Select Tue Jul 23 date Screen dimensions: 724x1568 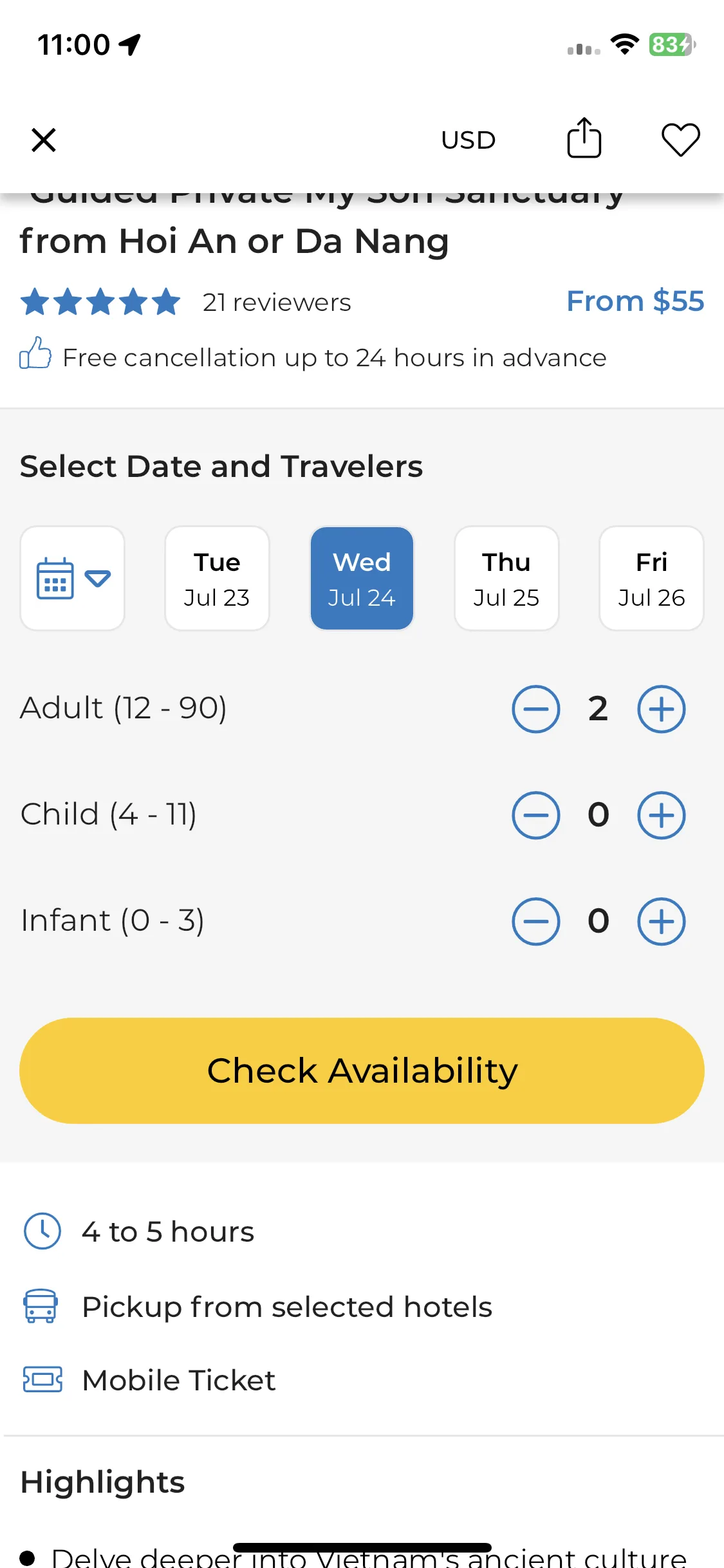(x=217, y=578)
